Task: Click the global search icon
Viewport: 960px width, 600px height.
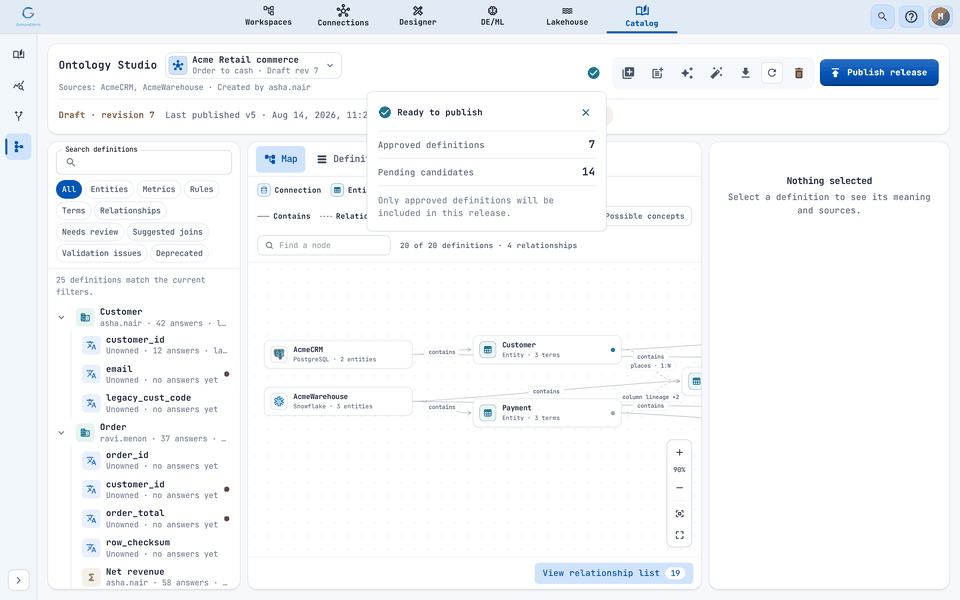Action: 882,17
